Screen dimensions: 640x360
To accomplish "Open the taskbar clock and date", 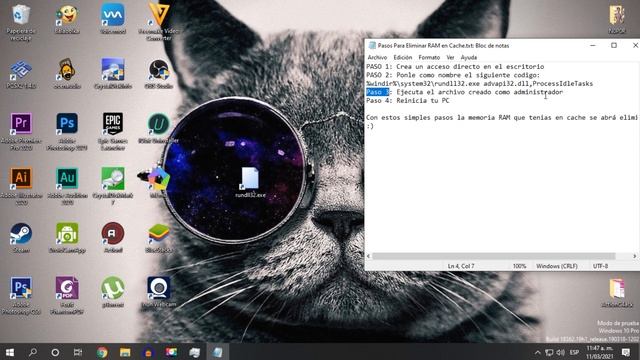I will tap(600, 352).
